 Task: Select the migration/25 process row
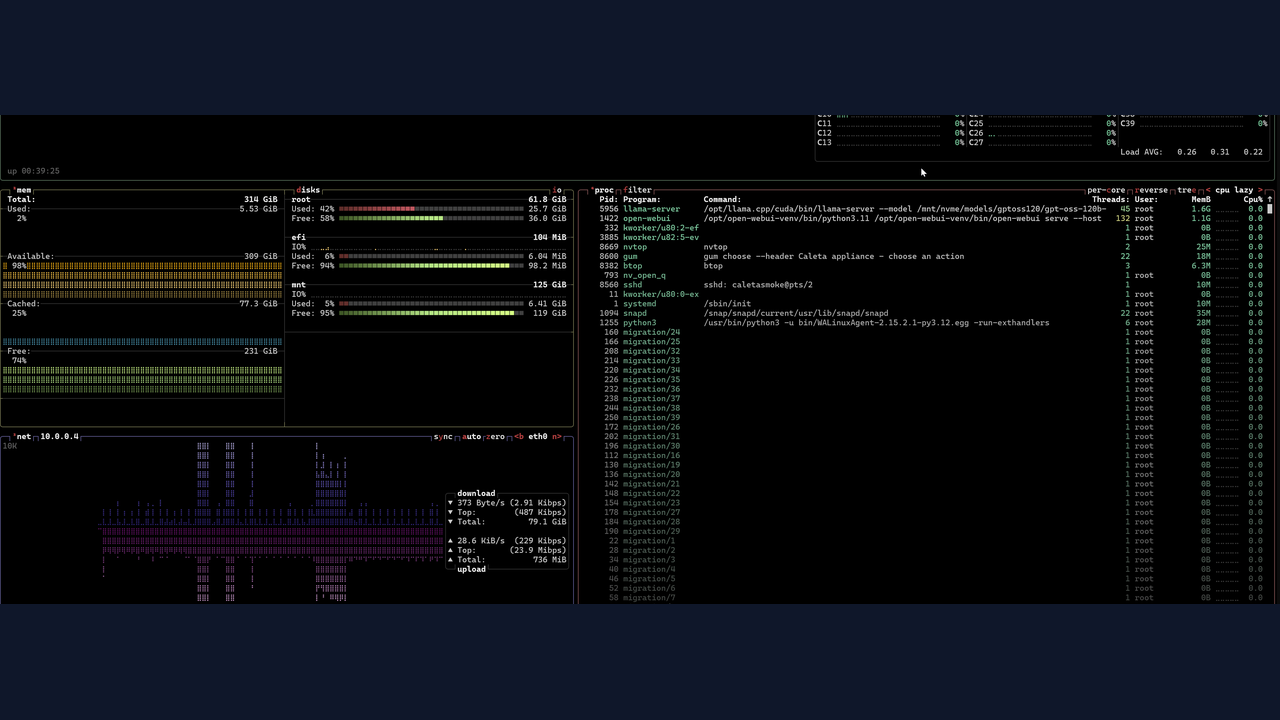(x=930, y=342)
